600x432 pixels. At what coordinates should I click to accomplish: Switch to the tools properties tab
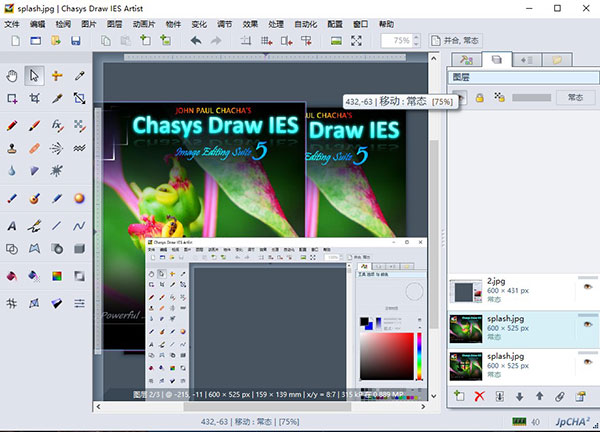[466, 60]
